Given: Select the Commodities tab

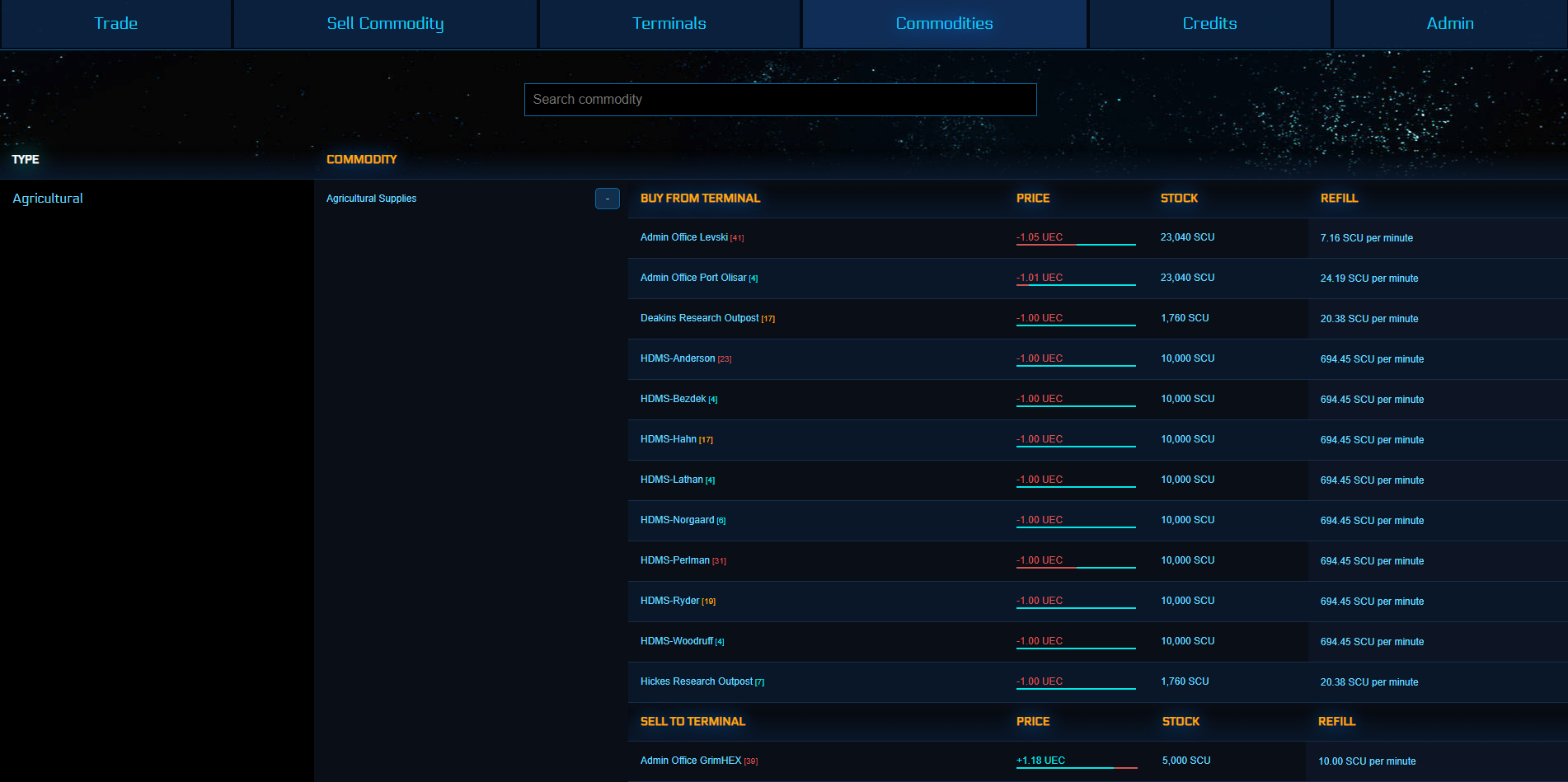Looking at the screenshot, I should coord(943,23).
